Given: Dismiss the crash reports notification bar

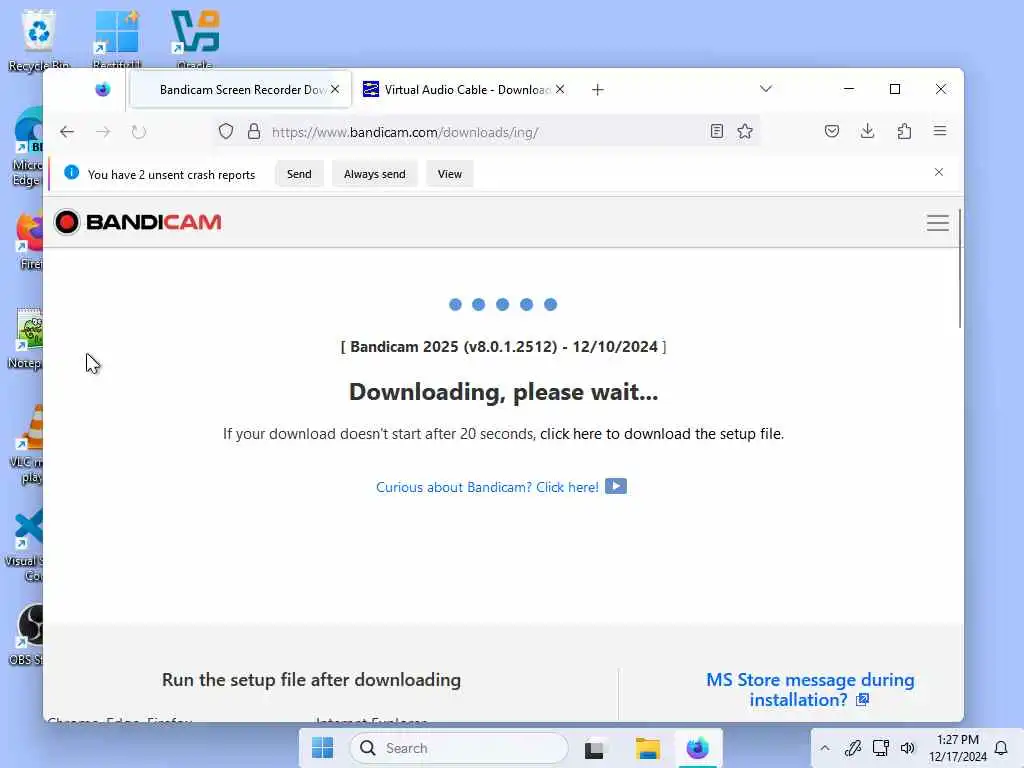Looking at the screenshot, I should pyautogui.click(x=938, y=172).
